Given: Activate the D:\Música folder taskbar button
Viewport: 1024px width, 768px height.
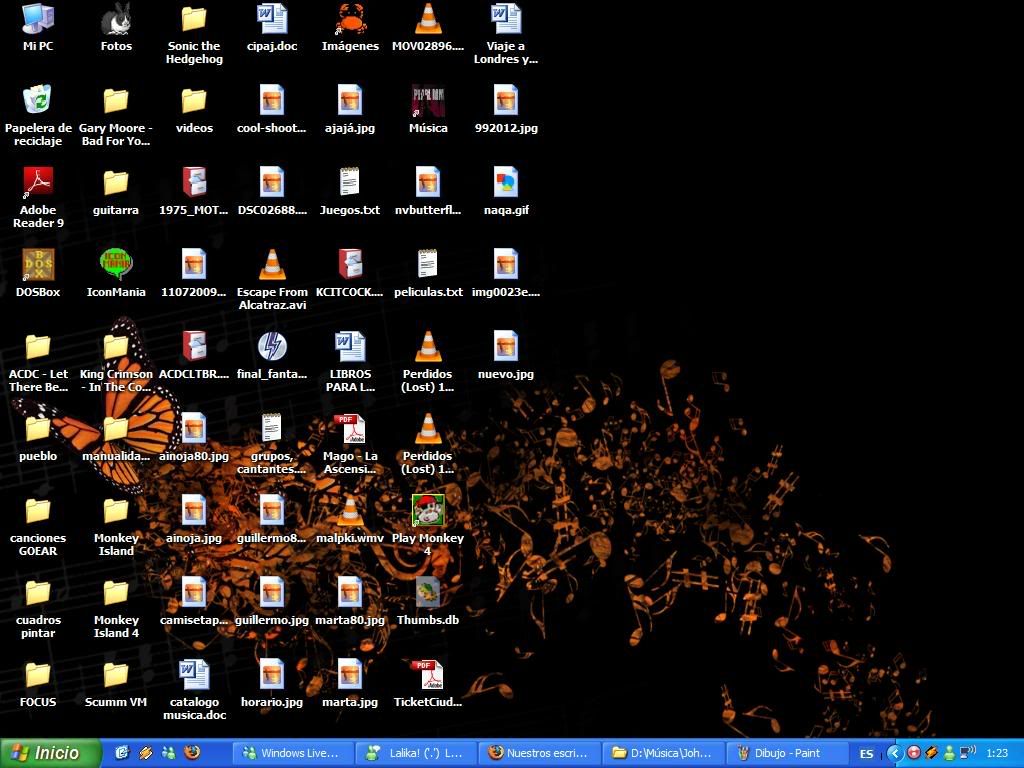Looking at the screenshot, I should pos(663,753).
